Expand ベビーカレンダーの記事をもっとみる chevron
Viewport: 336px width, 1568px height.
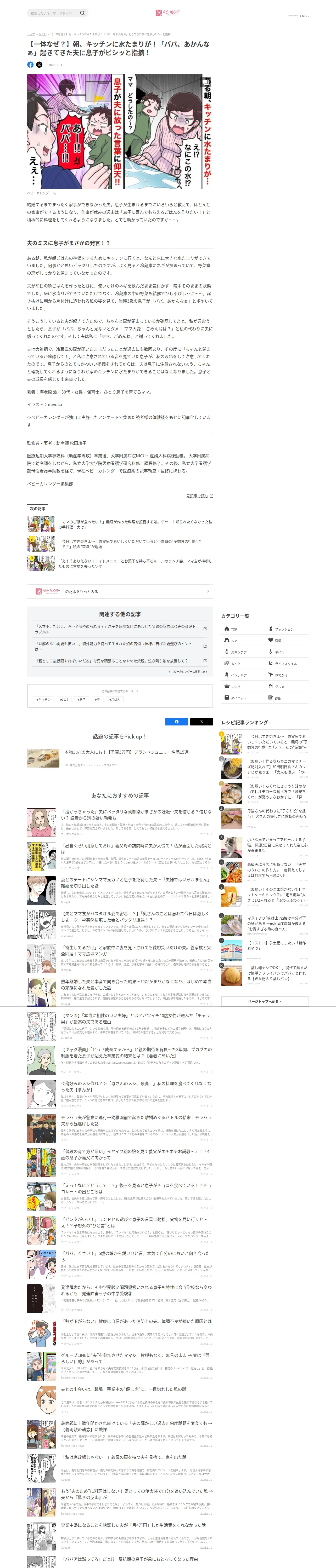tap(208, 592)
